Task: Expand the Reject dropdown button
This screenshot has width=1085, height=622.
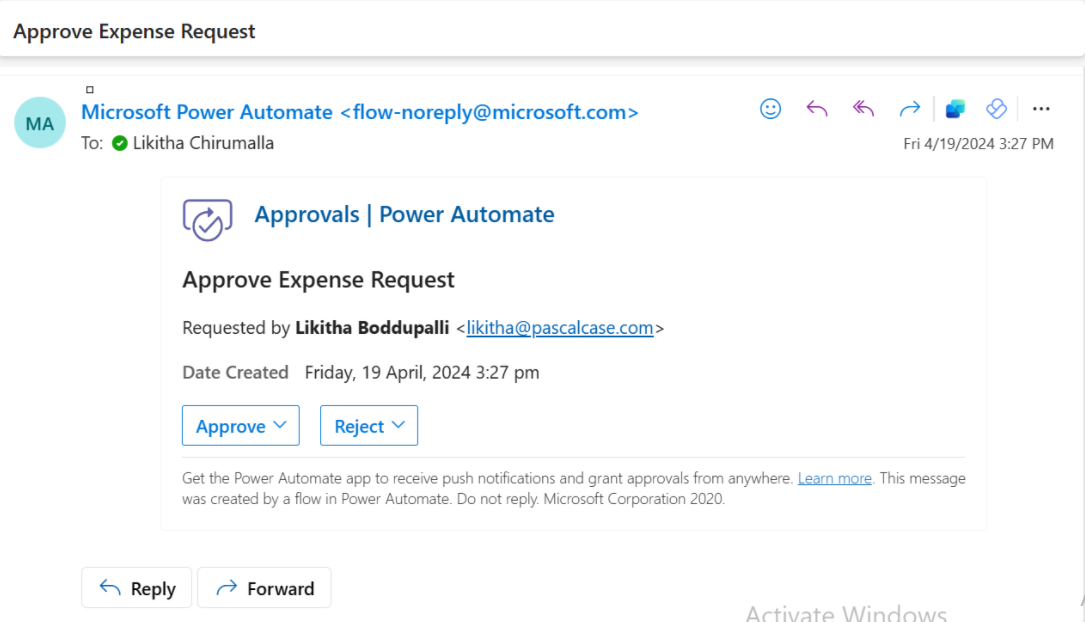Action: tap(369, 426)
